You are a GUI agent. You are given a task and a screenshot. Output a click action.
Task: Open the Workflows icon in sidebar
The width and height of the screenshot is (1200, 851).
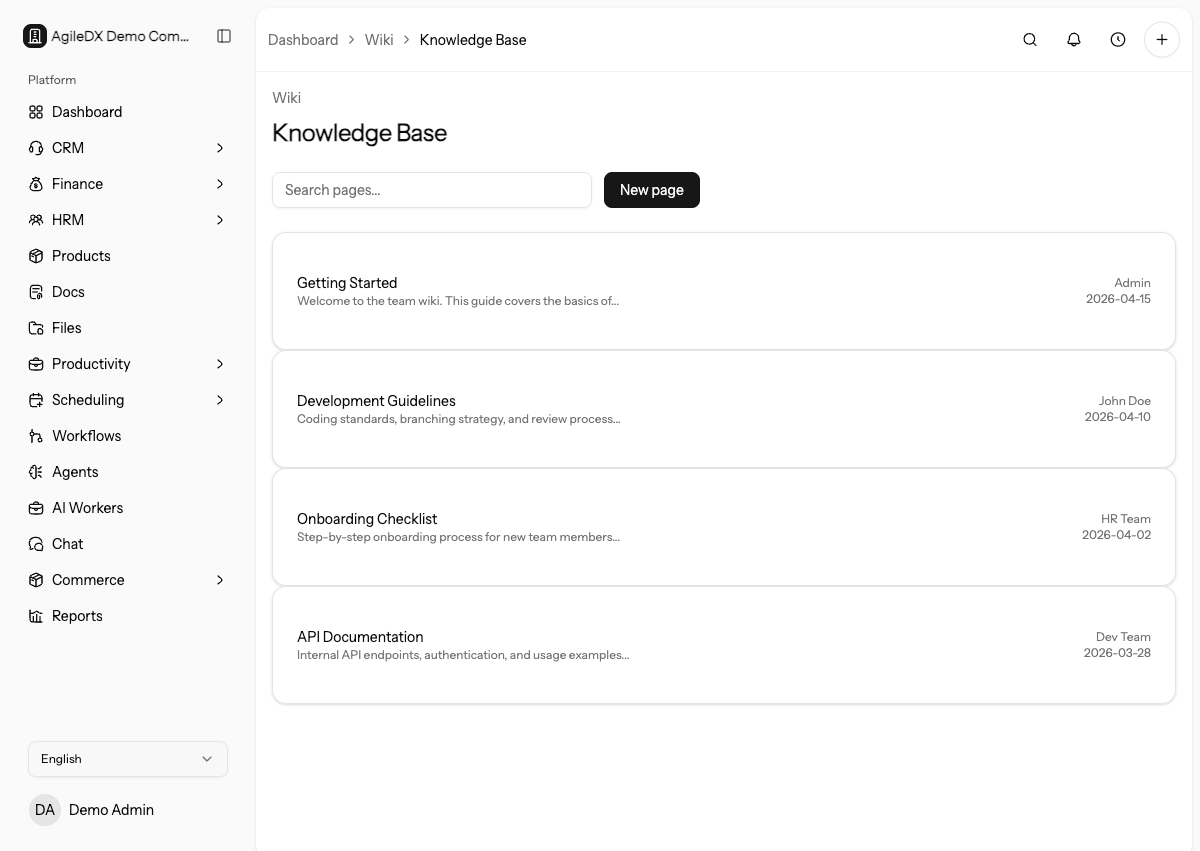tap(36, 436)
